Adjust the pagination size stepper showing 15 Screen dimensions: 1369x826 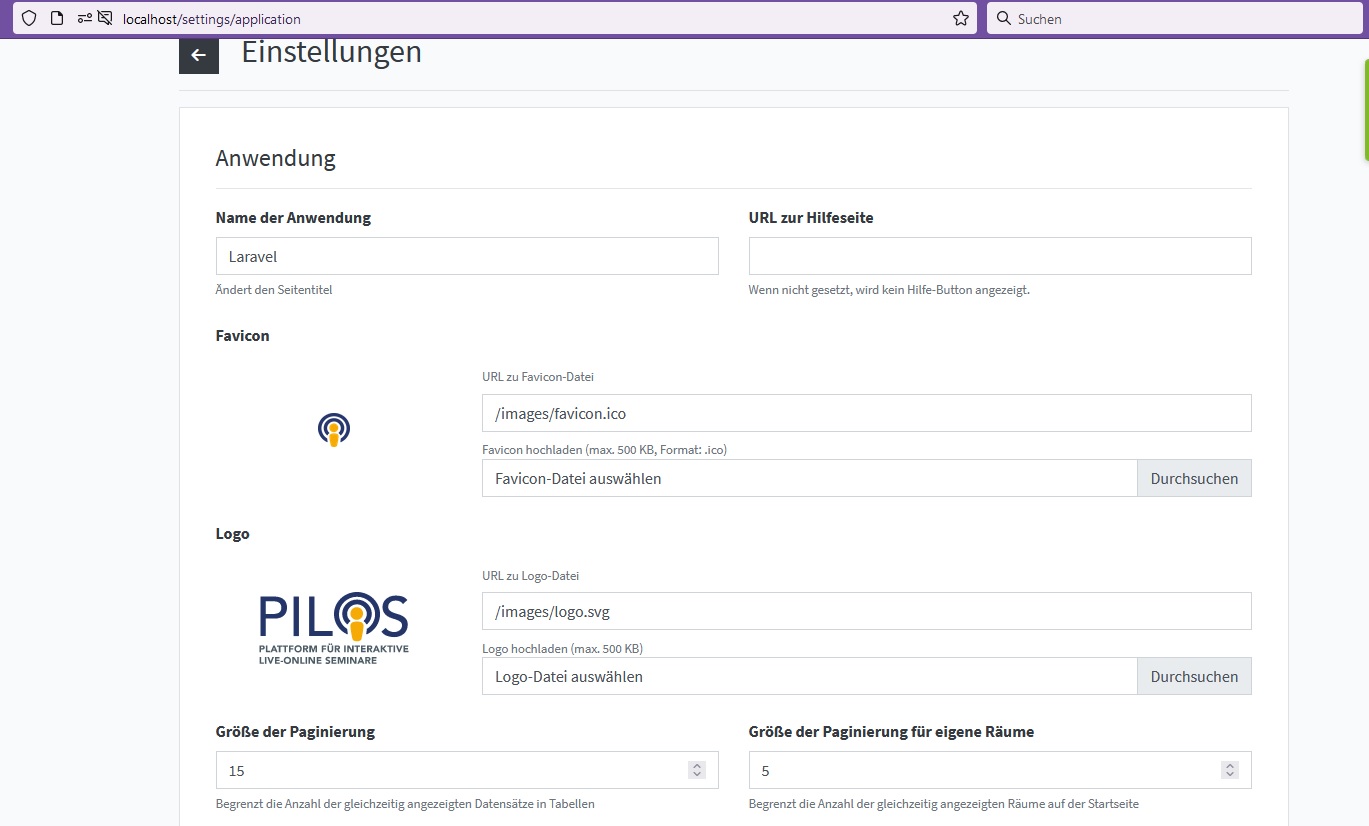[697, 770]
